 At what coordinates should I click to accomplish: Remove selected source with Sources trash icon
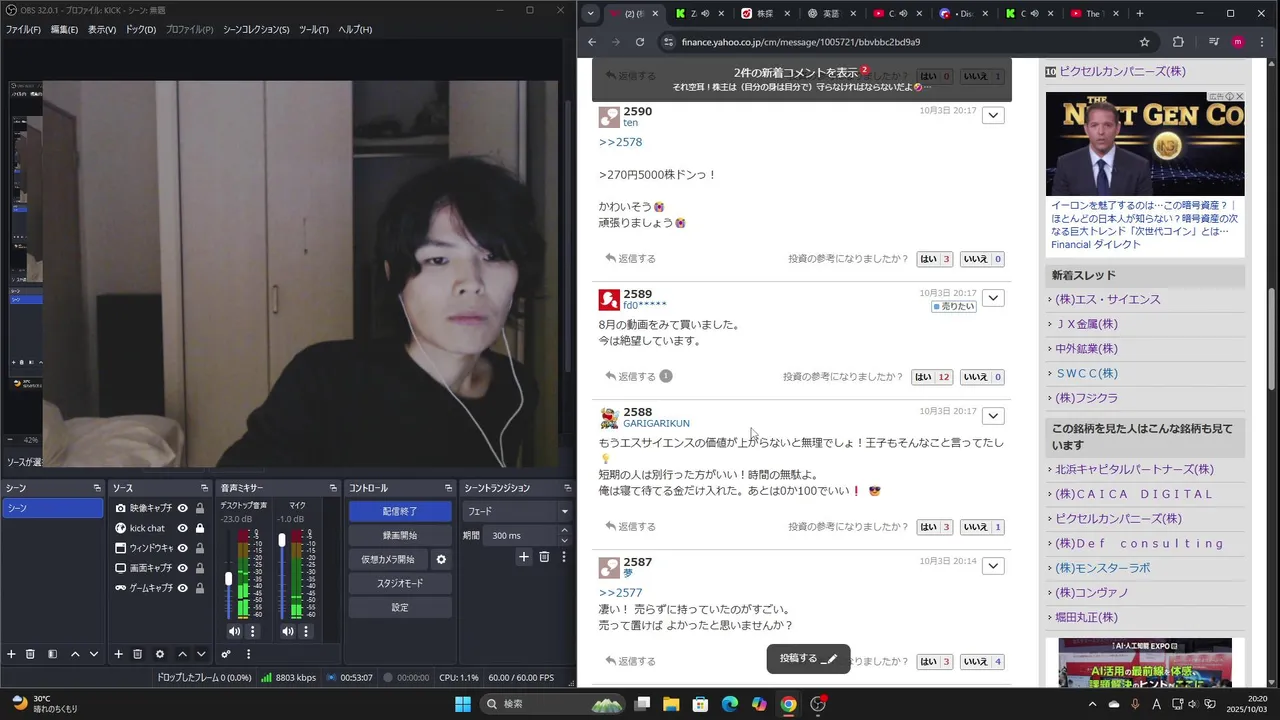(x=138, y=654)
